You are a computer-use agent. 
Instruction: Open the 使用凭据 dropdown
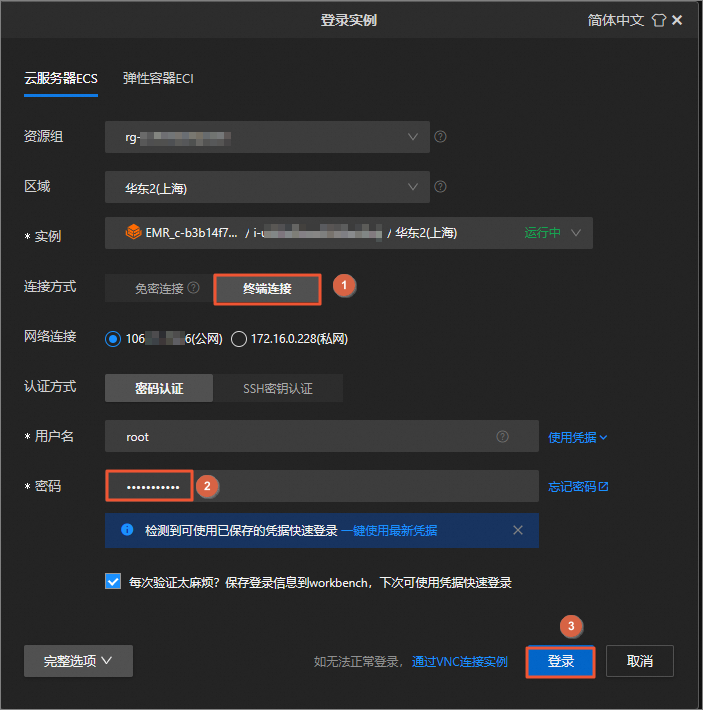(578, 437)
